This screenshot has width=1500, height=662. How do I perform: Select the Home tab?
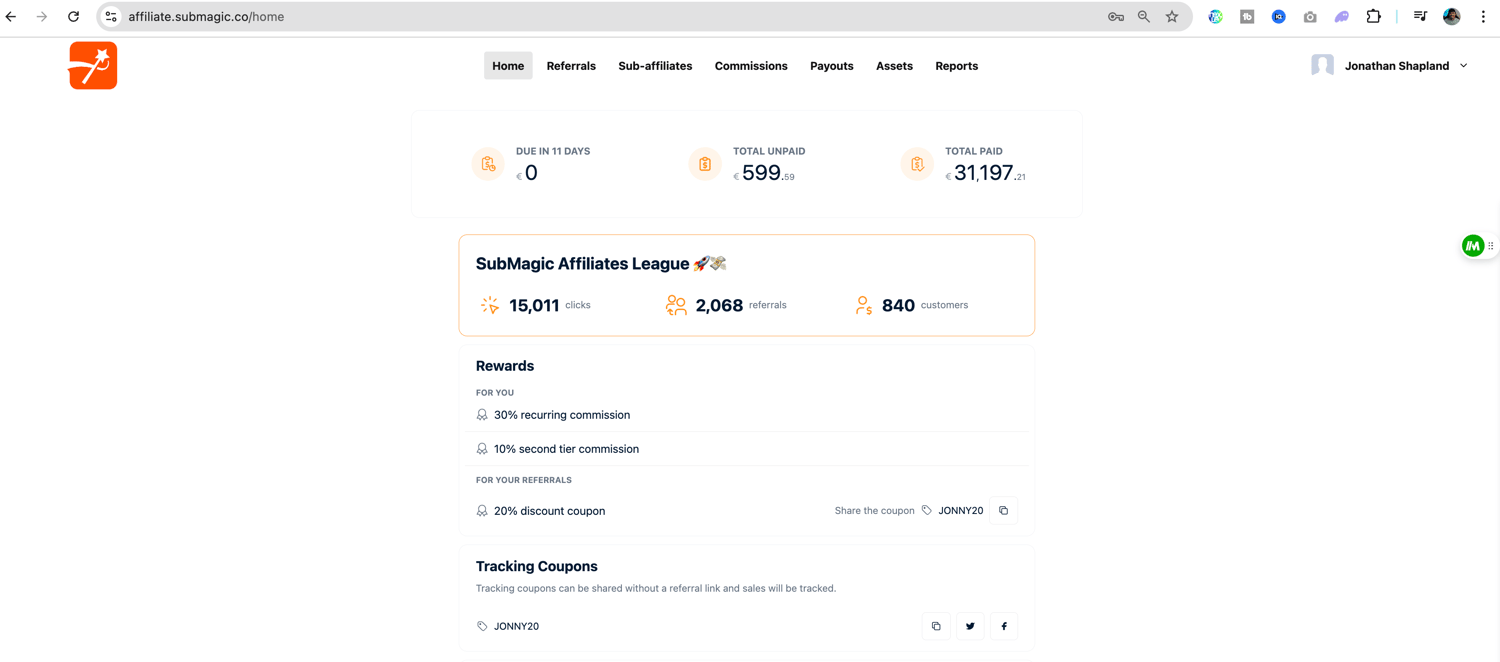tap(508, 66)
